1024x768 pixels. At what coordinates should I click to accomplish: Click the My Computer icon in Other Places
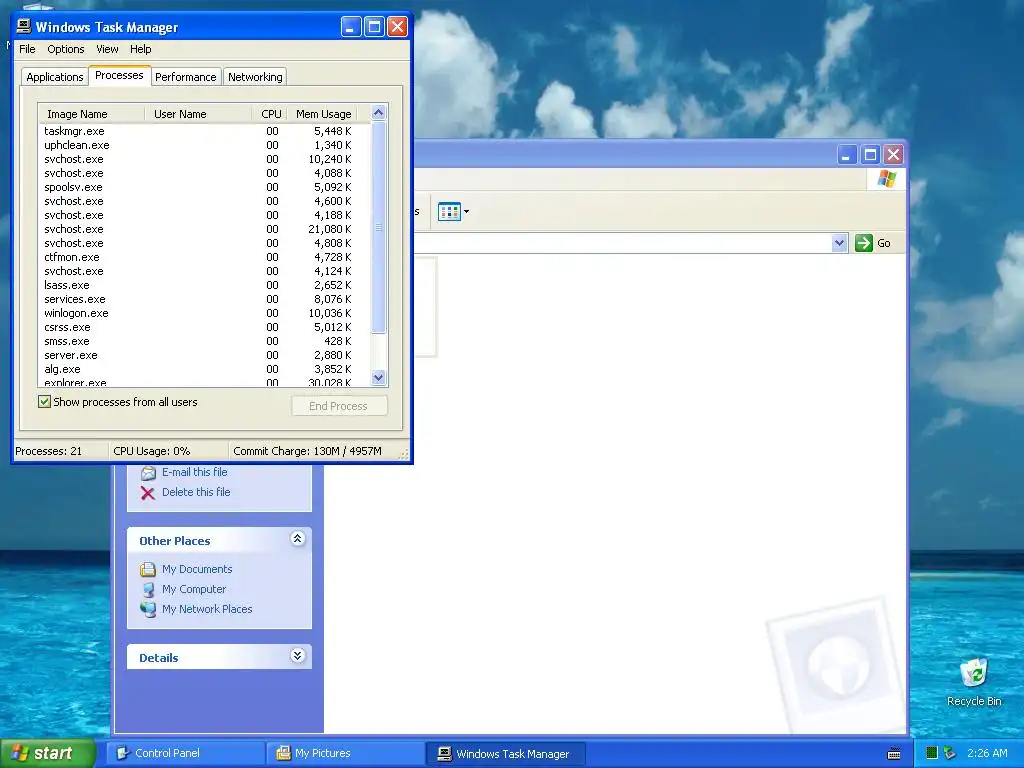[x=148, y=589]
